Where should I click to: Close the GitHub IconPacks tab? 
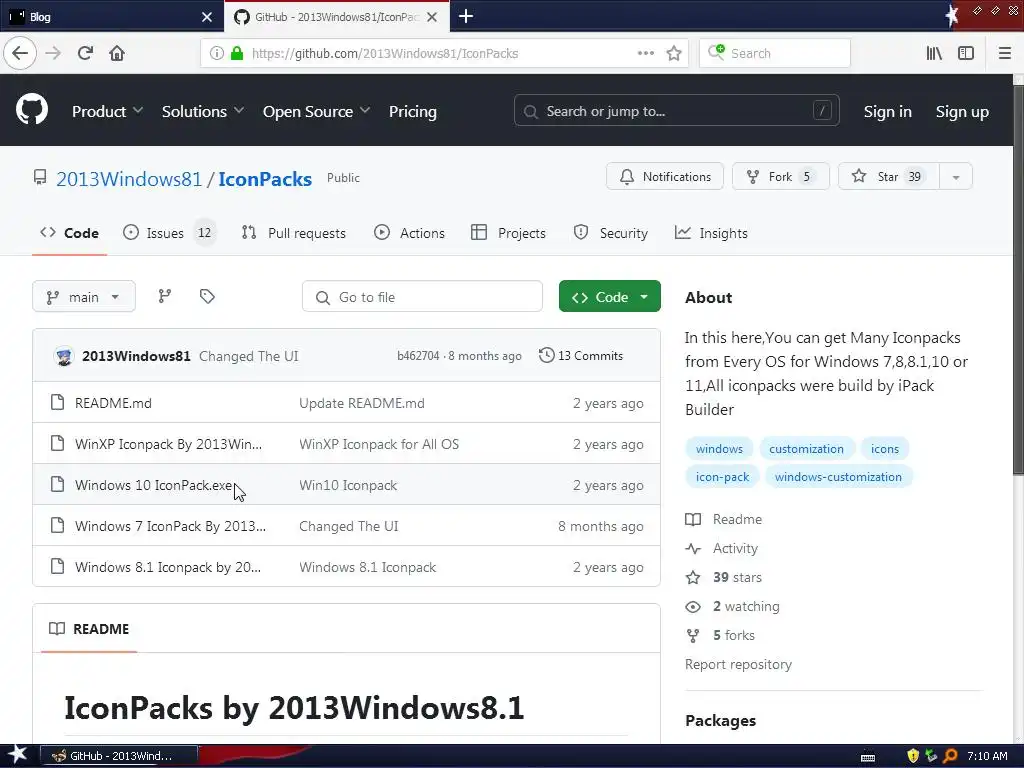(x=432, y=17)
